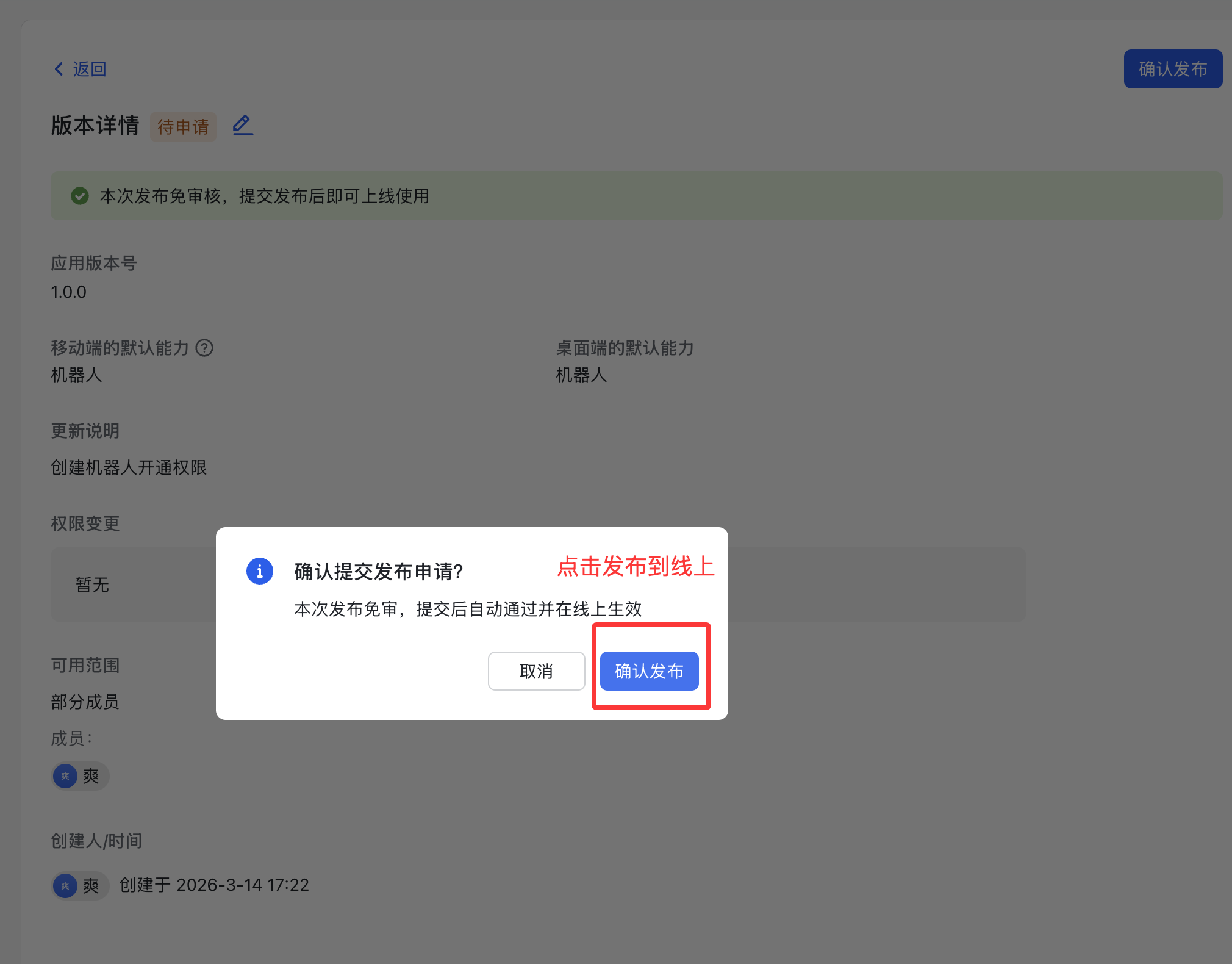This screenshot has height=964, width=1232.
Task: Click the top-right 确认发布 button
Action: [x=1172, y=68]
